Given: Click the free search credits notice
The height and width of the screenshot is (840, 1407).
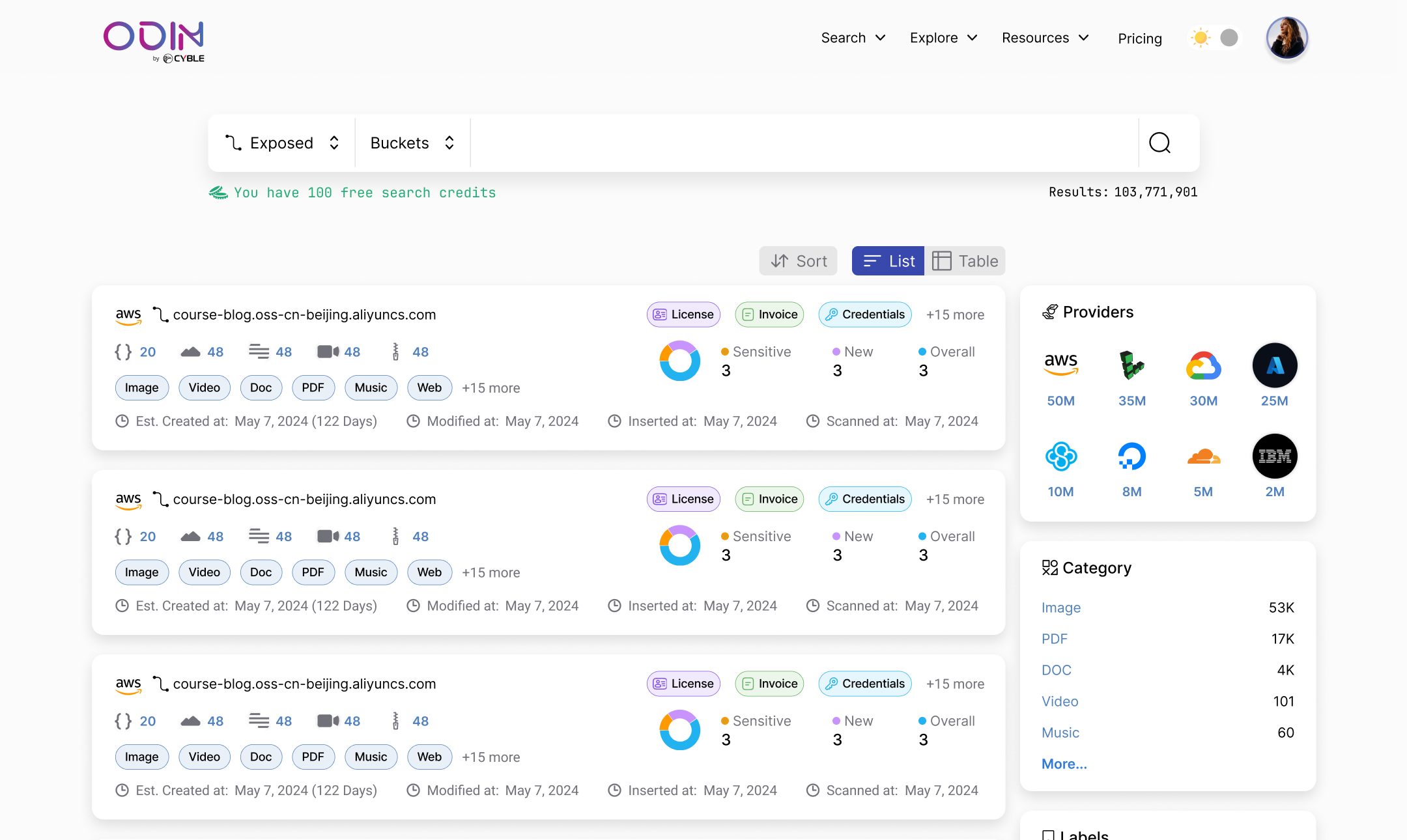Looking at the screenshot, I should coord(352,193).
